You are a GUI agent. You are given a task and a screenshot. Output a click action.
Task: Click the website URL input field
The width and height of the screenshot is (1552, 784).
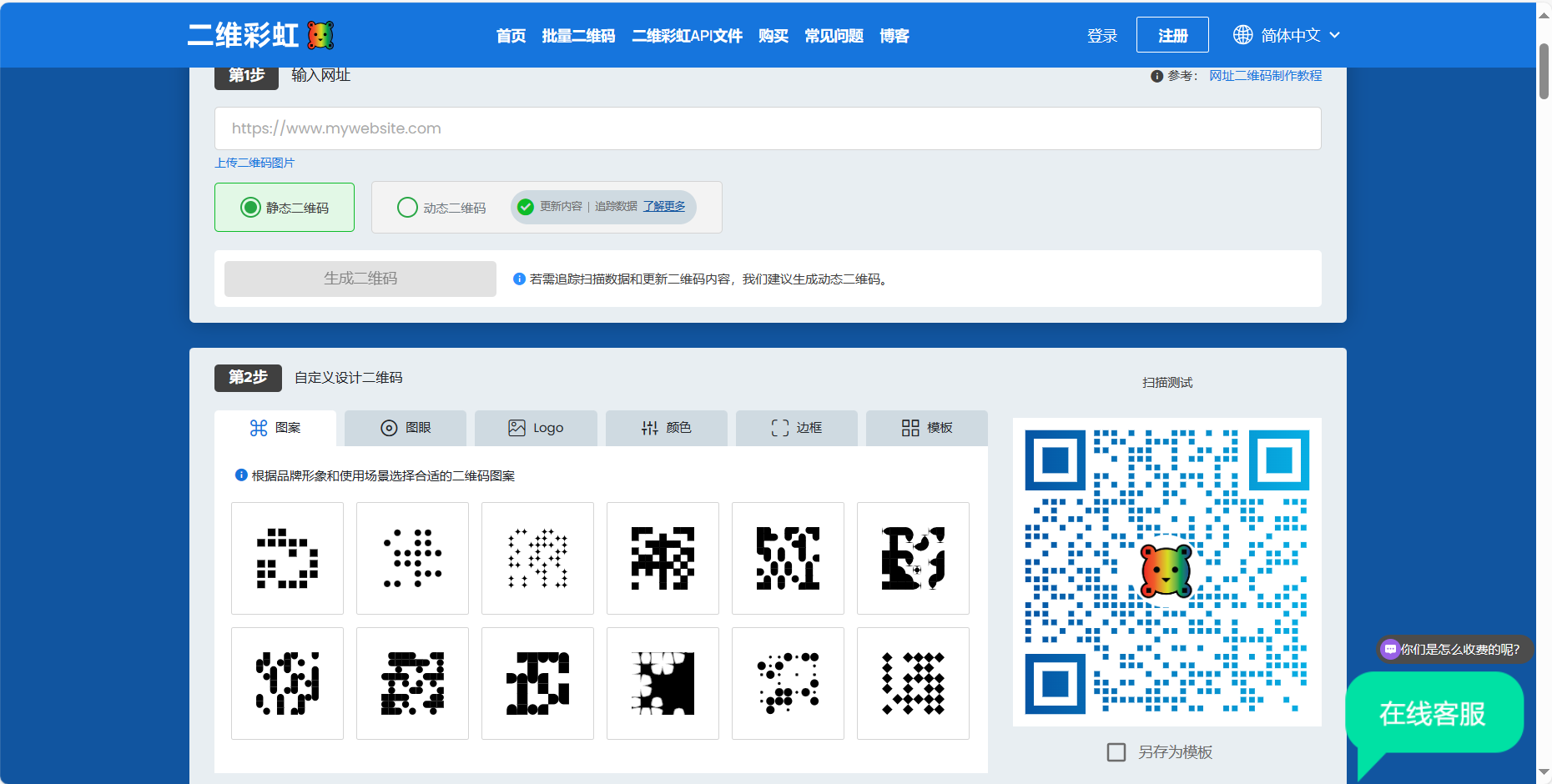point(768,128)
